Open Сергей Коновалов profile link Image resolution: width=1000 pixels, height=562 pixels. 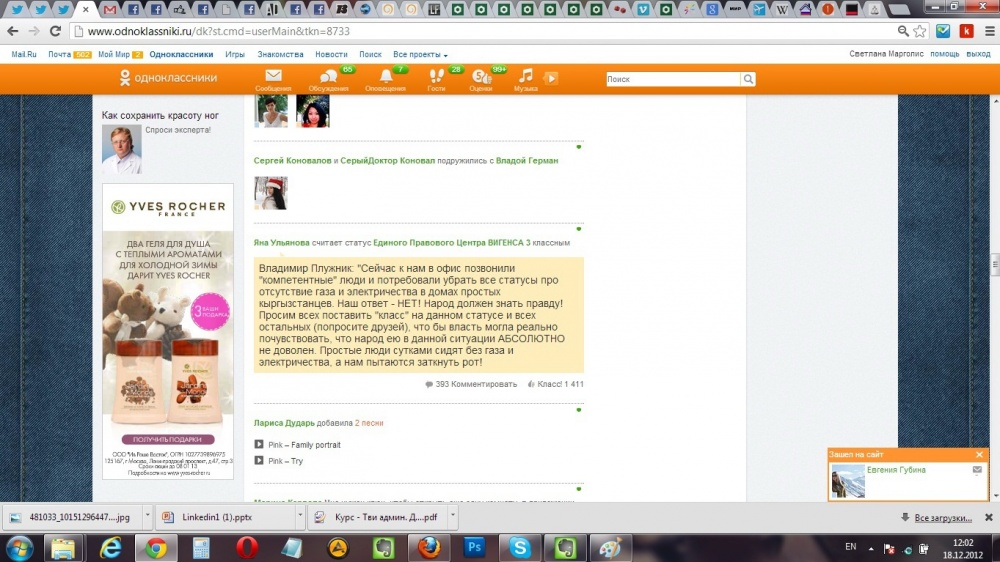[x=292, y=161]
